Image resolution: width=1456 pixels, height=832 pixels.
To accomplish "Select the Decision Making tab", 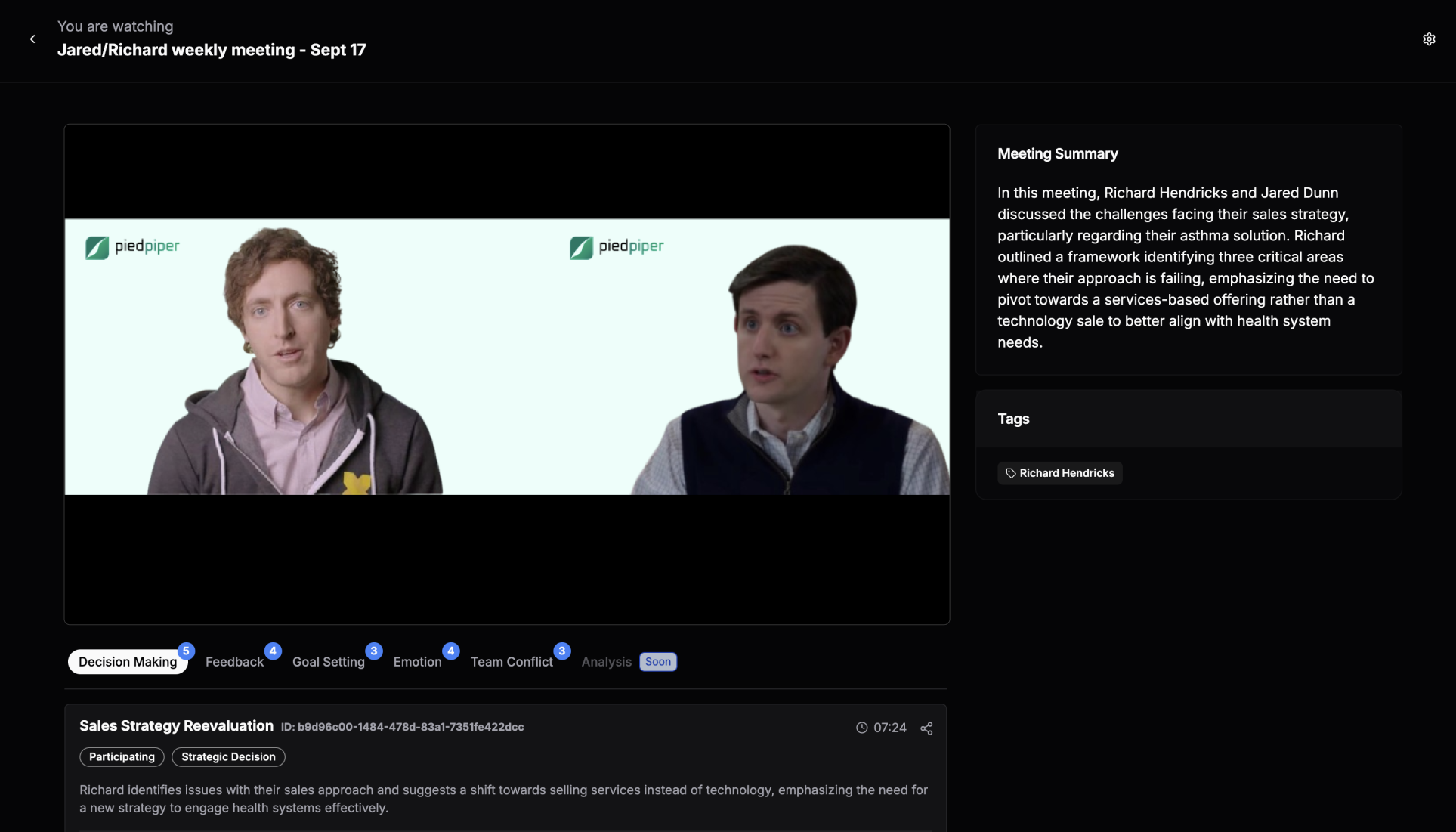I will click(128, 662).
